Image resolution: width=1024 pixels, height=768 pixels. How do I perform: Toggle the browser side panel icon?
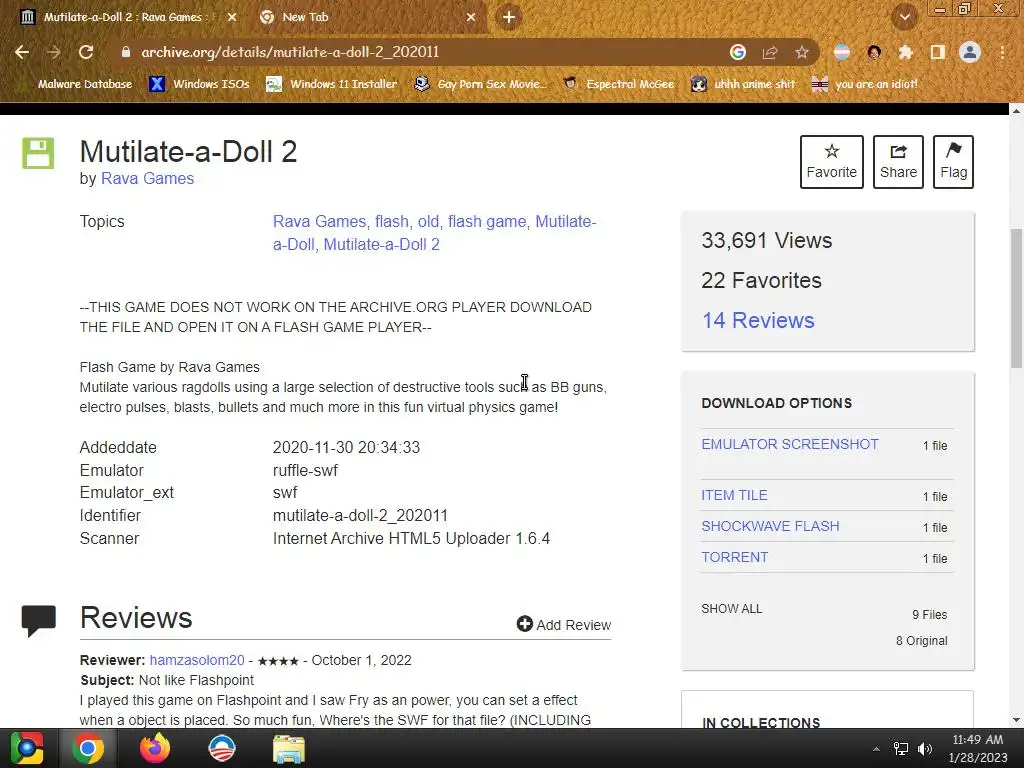point(938,52)
